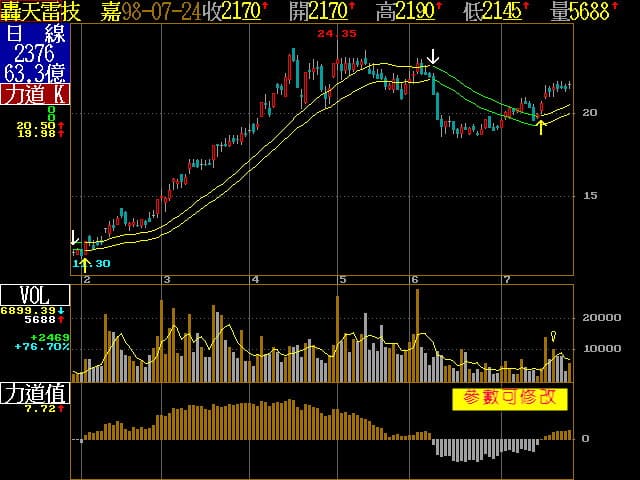
Task: Select the 力道 K indicator label
Action: pos(35,94)
